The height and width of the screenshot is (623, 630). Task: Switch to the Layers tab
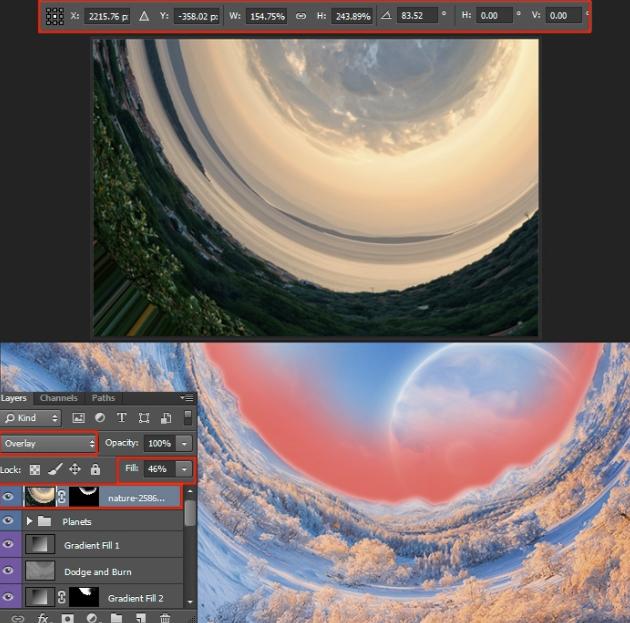tap(14, 398)
